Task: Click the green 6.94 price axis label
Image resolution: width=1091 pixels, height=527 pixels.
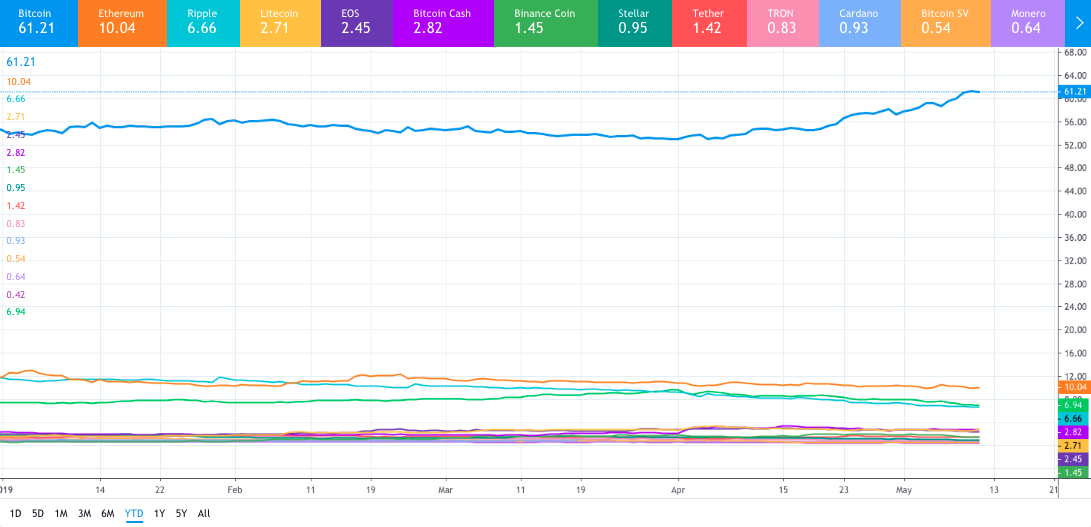Action: [x=1074, y=405]
